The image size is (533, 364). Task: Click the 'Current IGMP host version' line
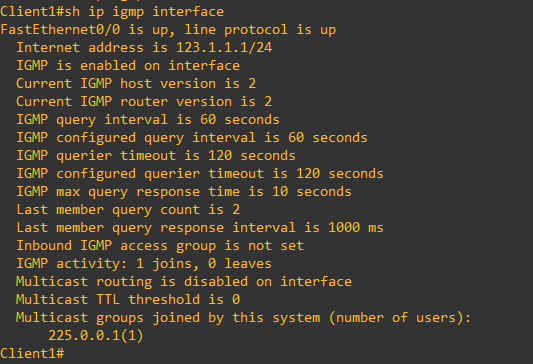[x=136, y=84]
